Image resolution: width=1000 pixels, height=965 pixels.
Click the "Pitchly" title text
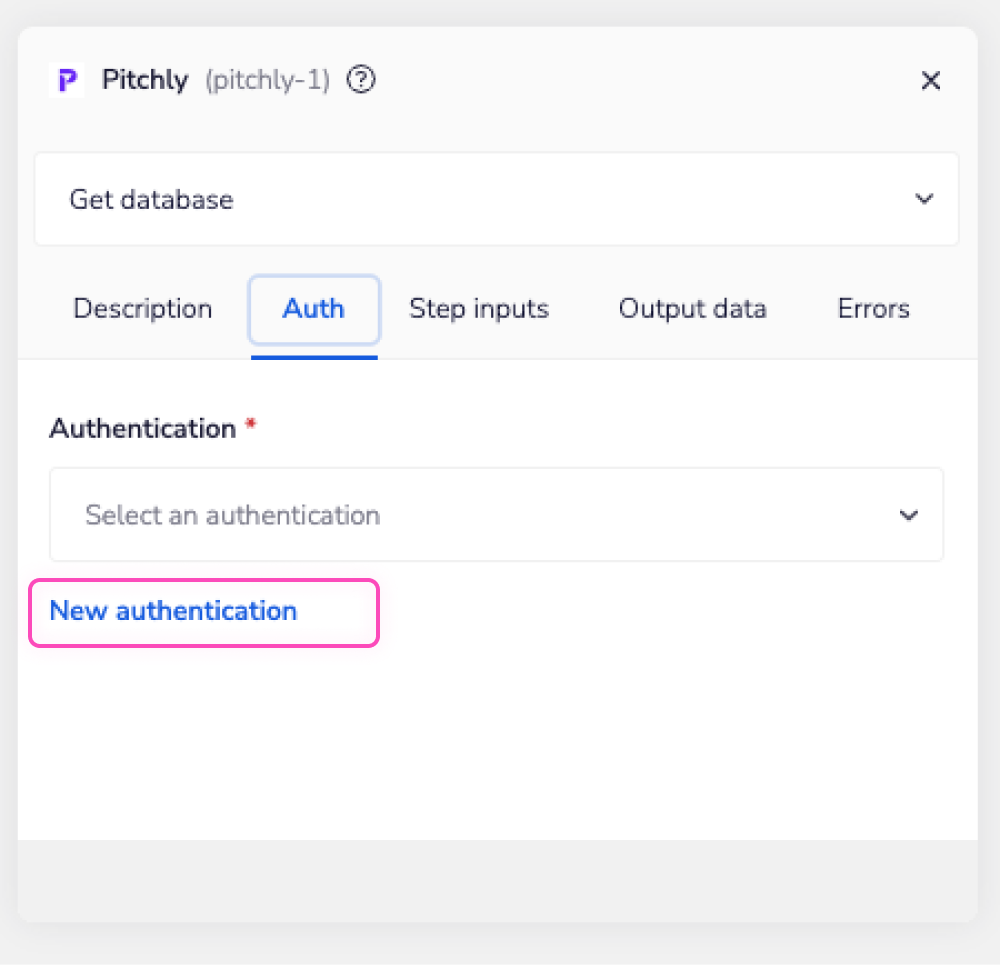point(145,80)
